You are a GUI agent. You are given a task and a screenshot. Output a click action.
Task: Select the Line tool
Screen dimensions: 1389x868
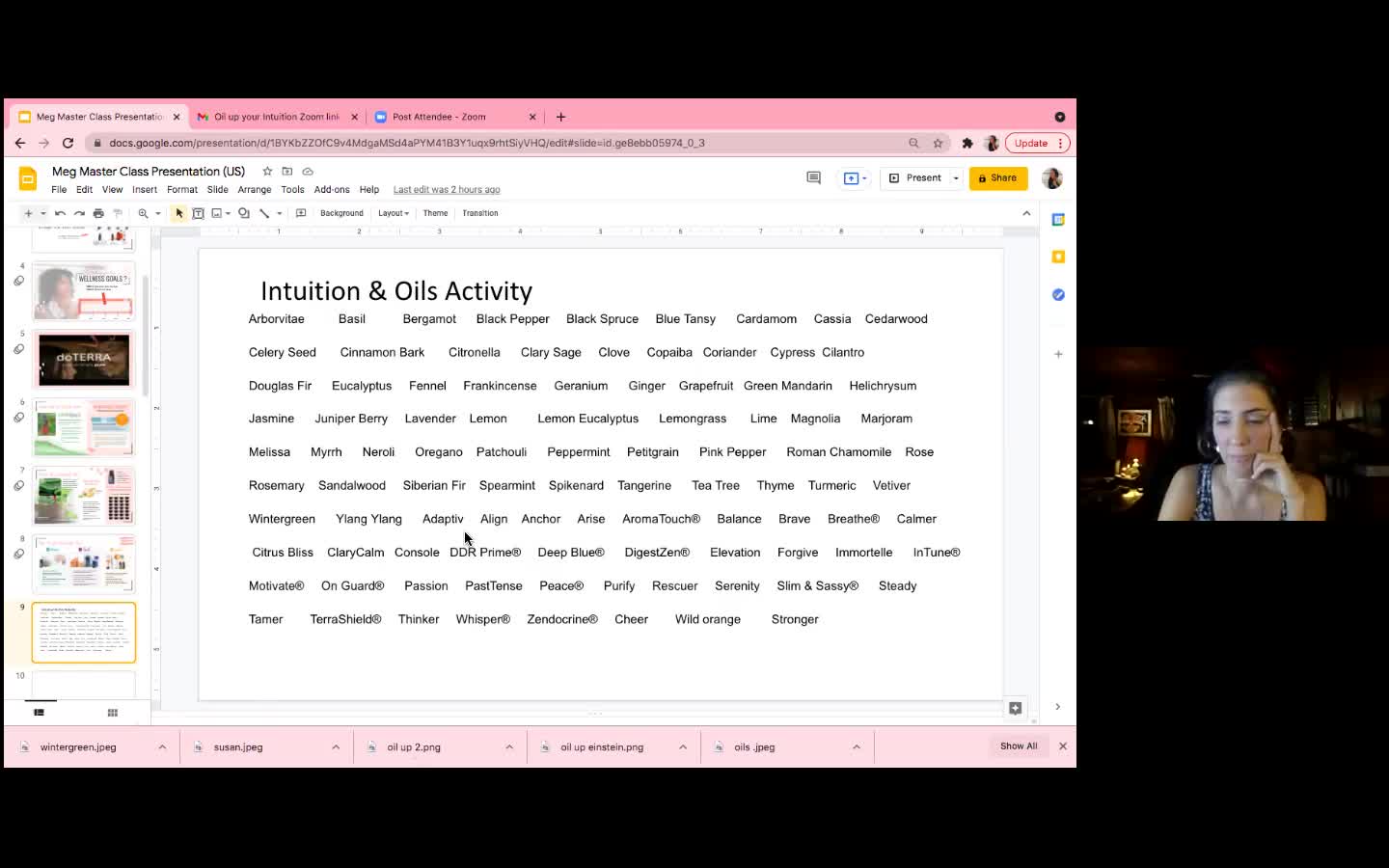pyautogui.click(x=263, y=213)
